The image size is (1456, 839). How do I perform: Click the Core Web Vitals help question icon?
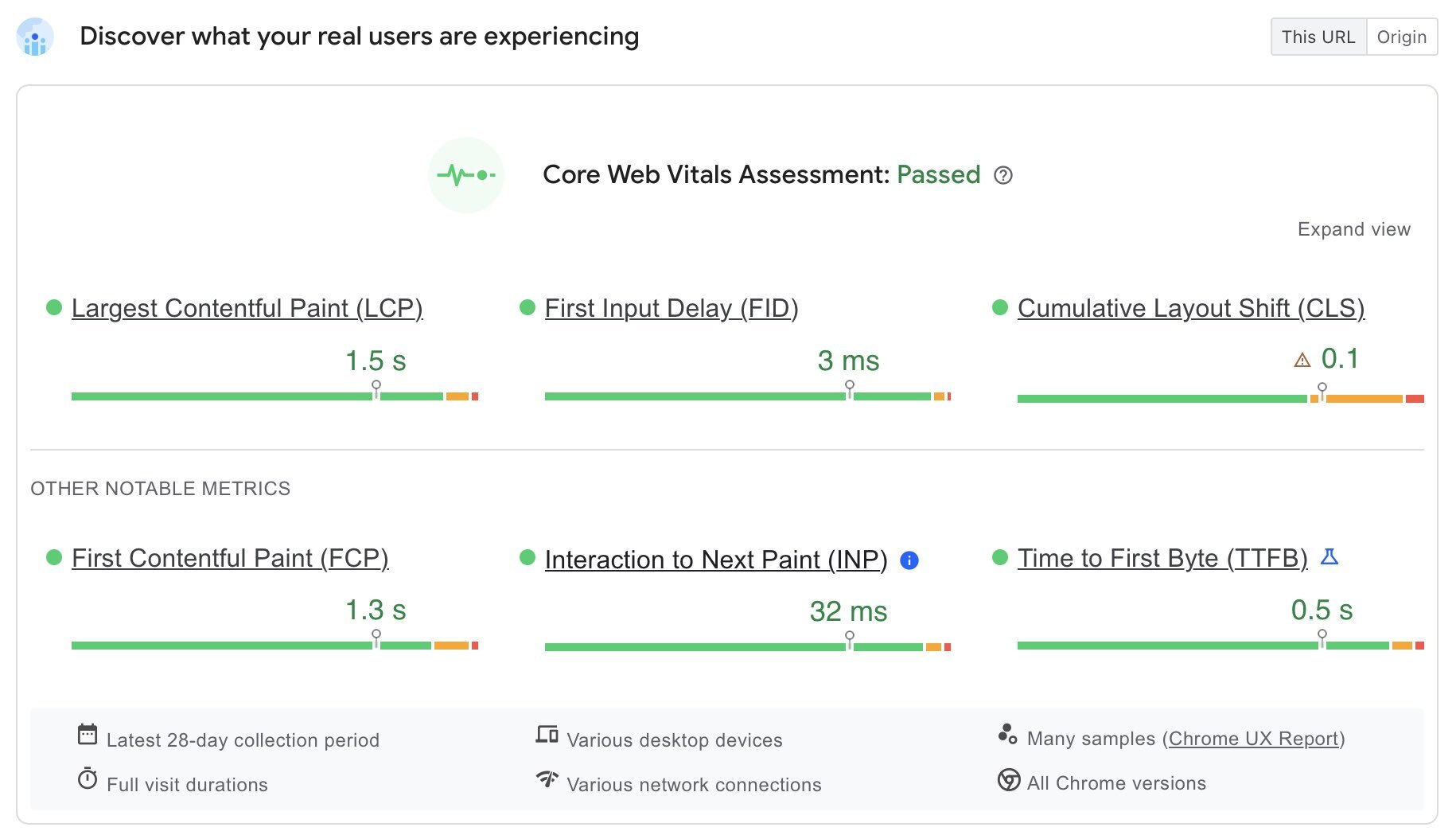click(x=1003, y=175)
